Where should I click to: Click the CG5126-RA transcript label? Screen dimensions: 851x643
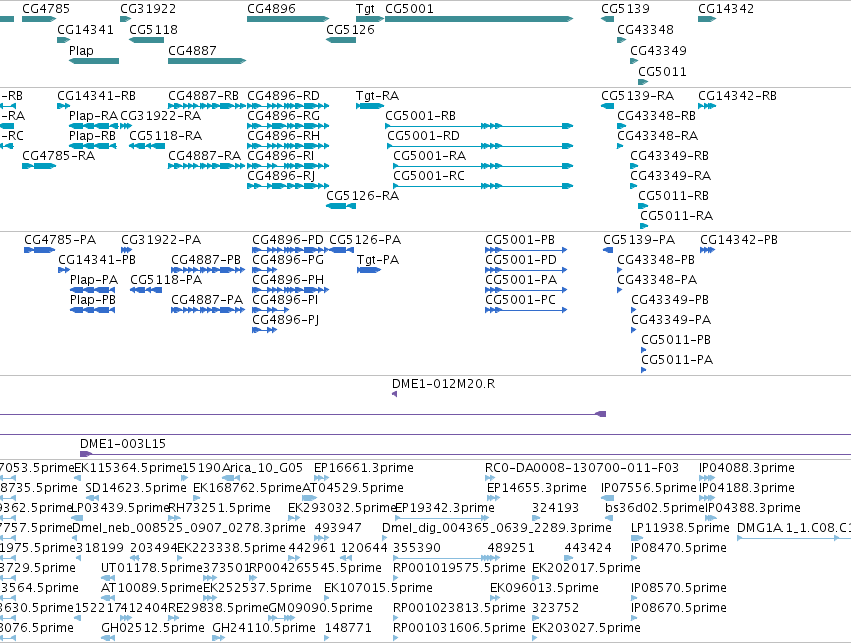363,196
